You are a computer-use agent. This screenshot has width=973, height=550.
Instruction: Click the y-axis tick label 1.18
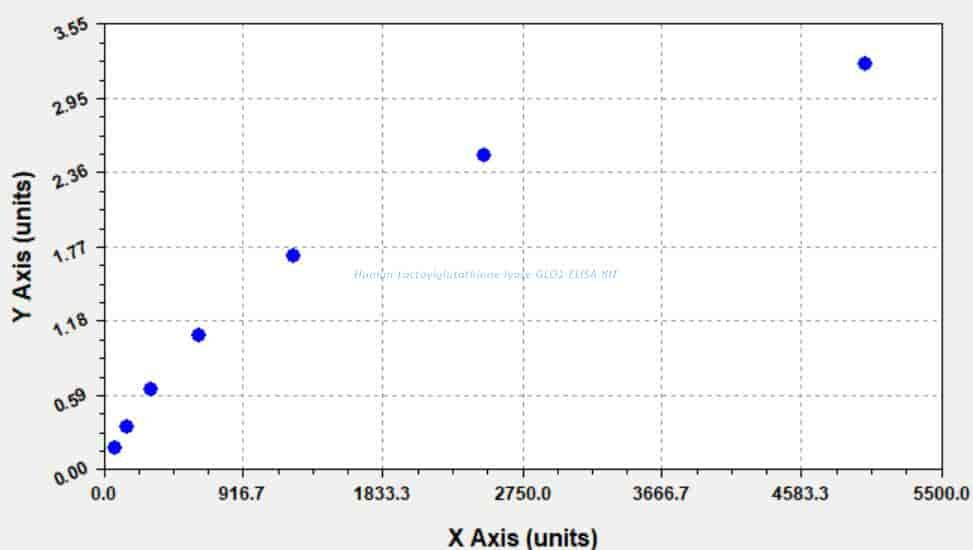70,326
